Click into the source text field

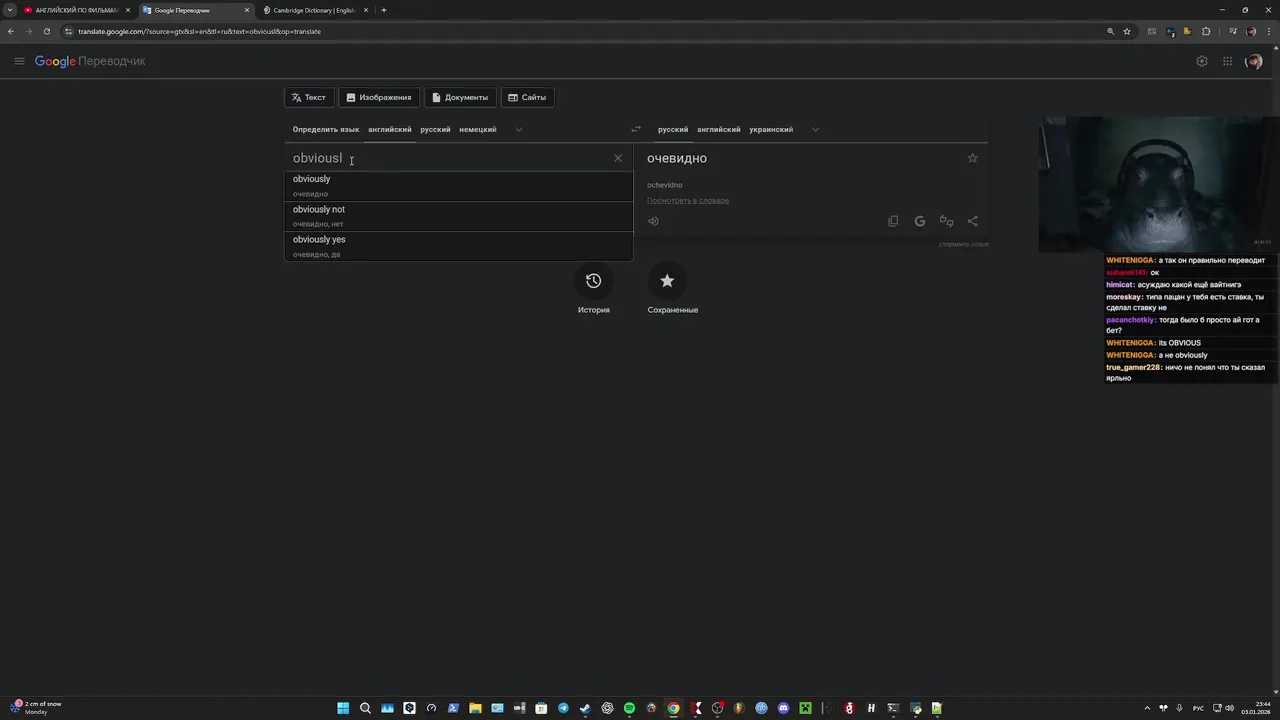tap(450, 158)
